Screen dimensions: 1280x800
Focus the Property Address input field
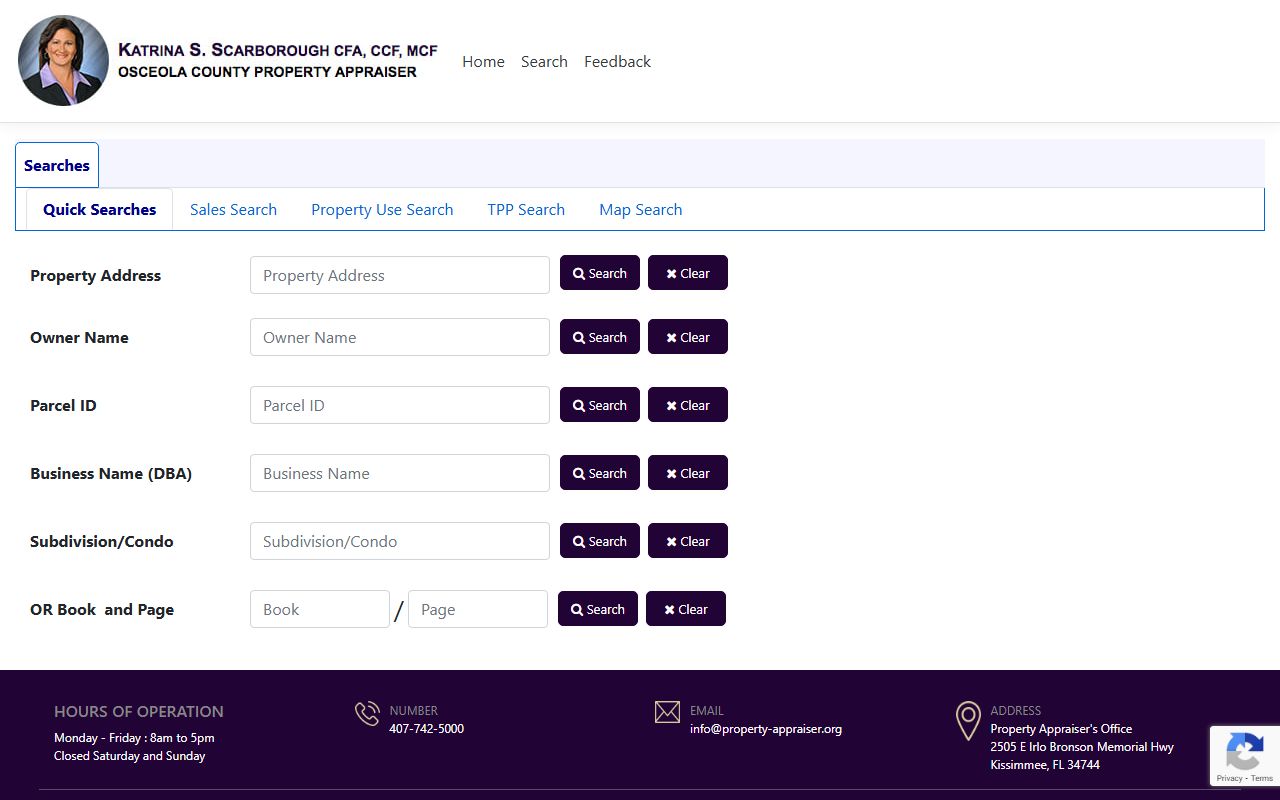pos(400,275)
